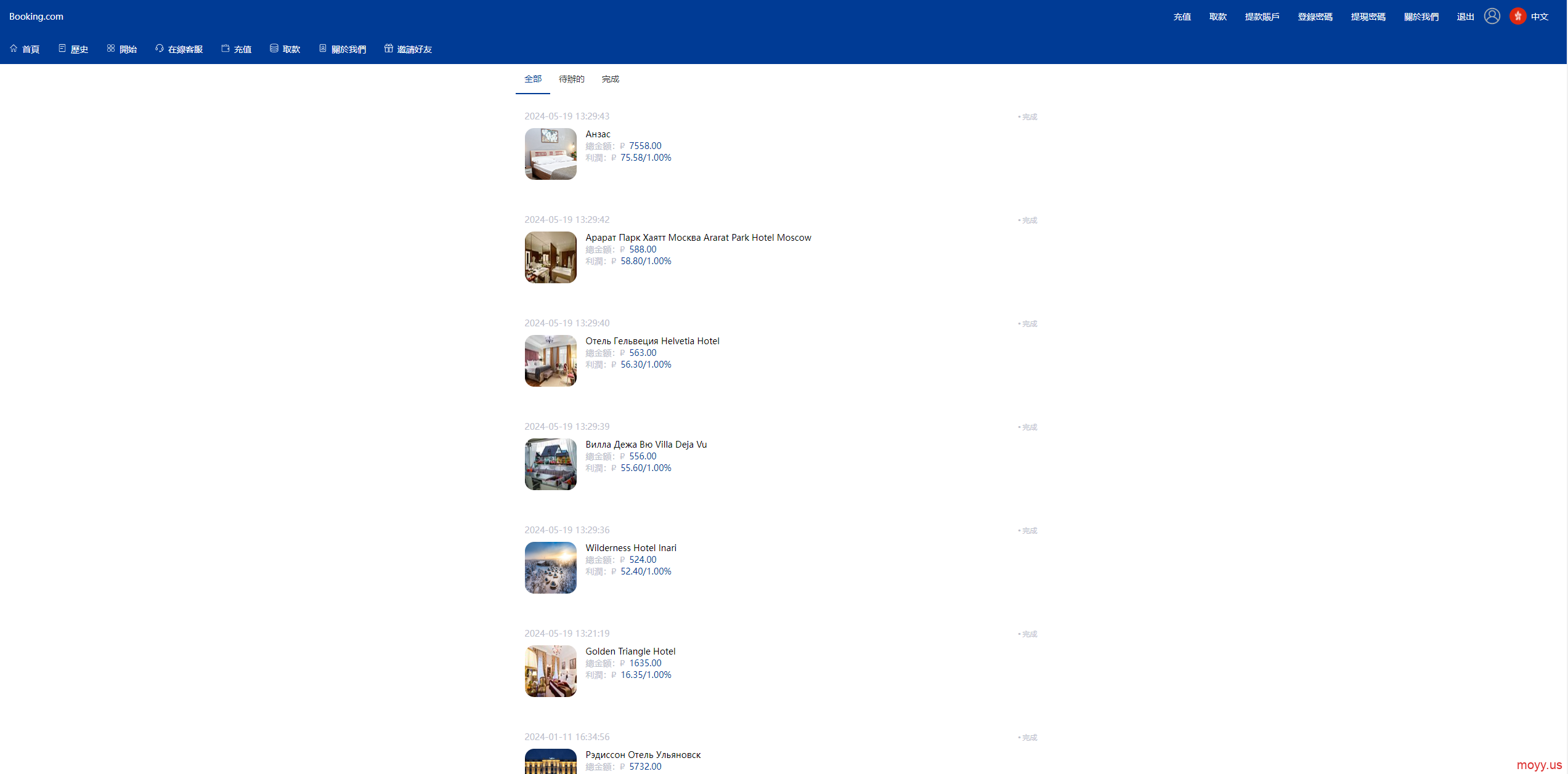The image size is (1568, 774).
Task: Click the wallet icon beside 充值 in navigation
Action: [x=225, y=49]
